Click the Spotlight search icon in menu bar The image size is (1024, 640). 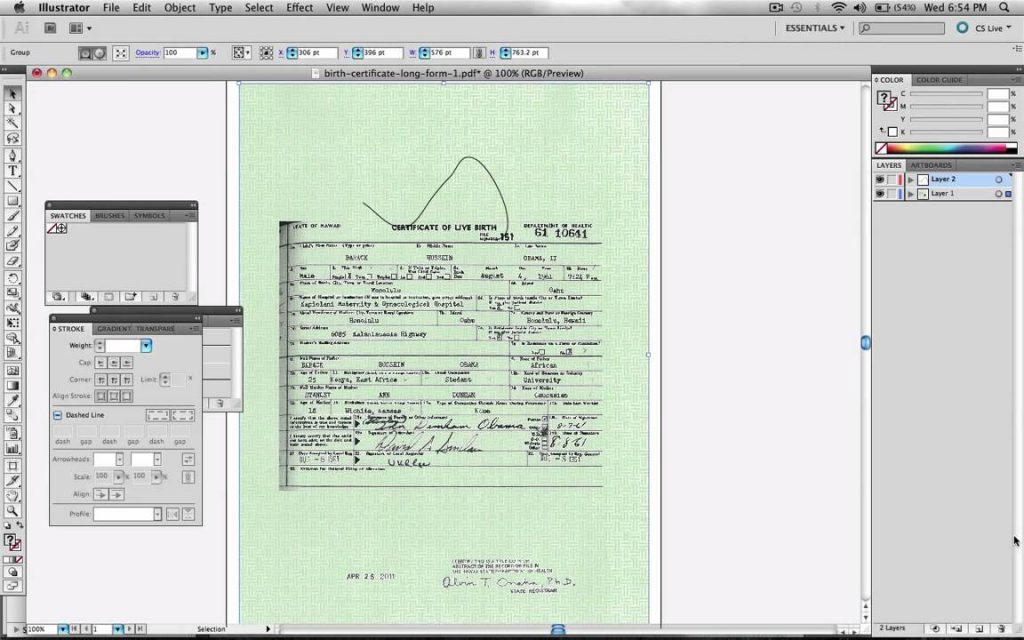(1010, 7)
